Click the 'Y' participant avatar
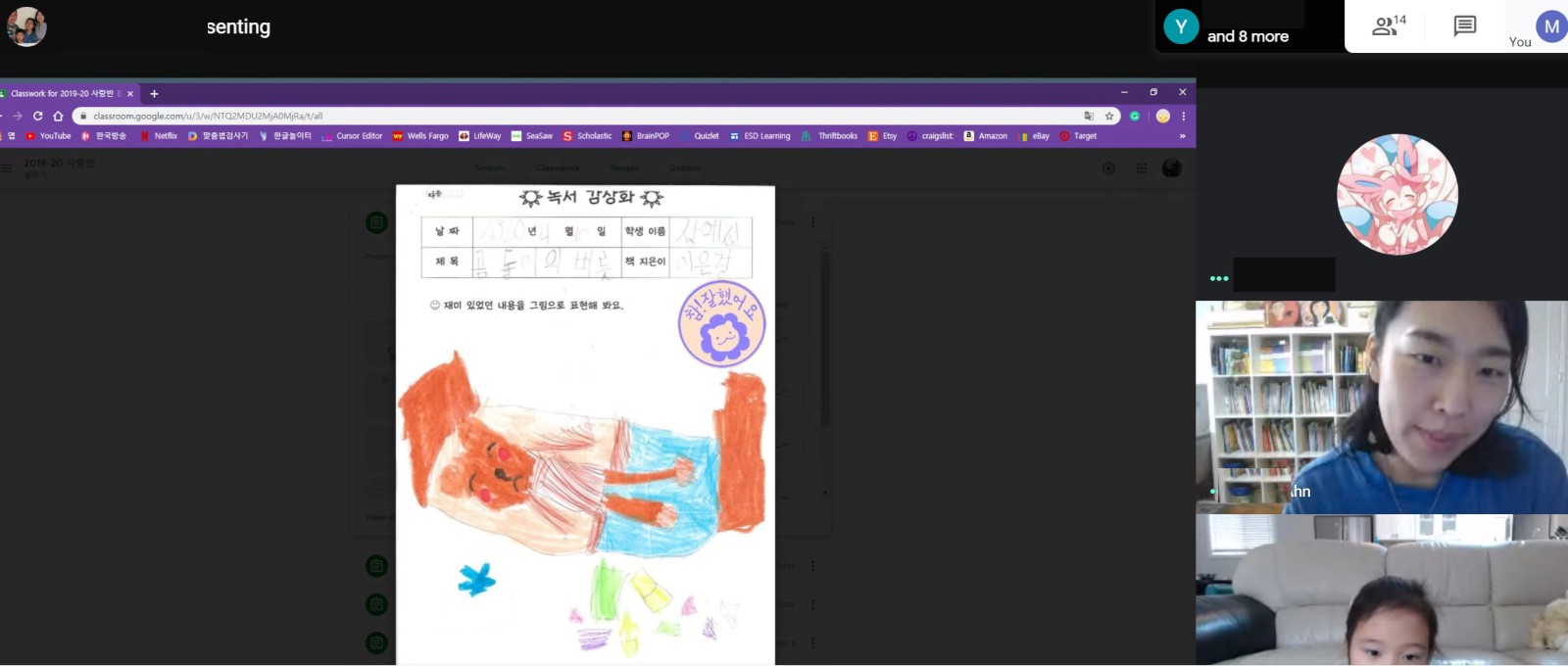 click(x=1181, y=26)
